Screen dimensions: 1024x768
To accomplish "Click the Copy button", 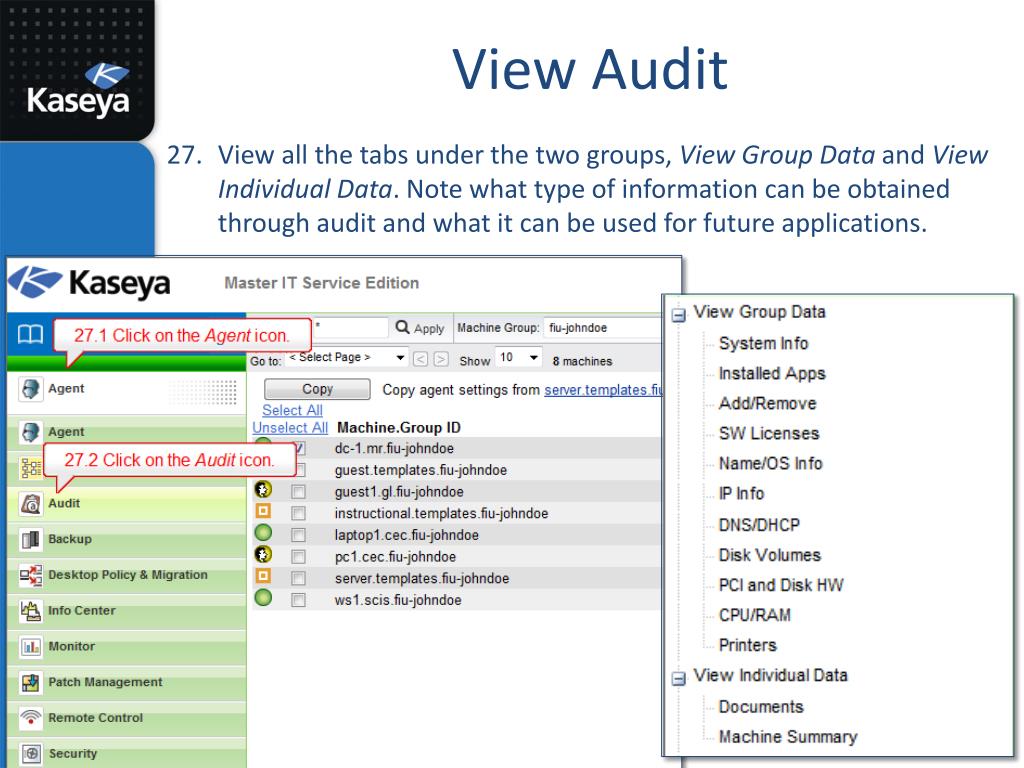I will click(x=317, y=389).
